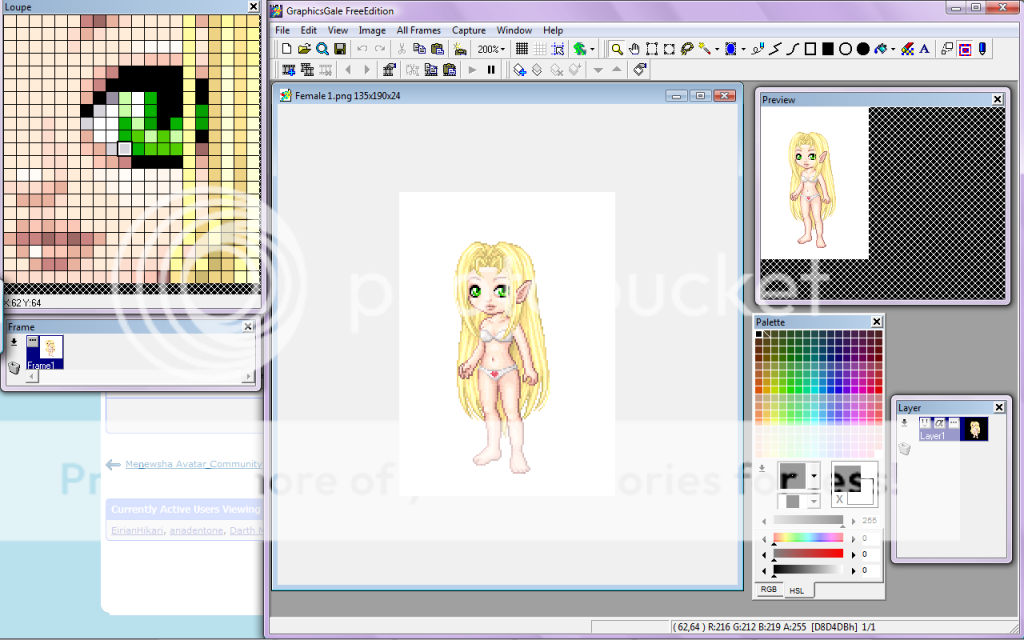Viewport: 1024px width, 640px height.
Task: Switch to the RGB tab in Palette
Action: pyautogui.click(x=769, y=590)
